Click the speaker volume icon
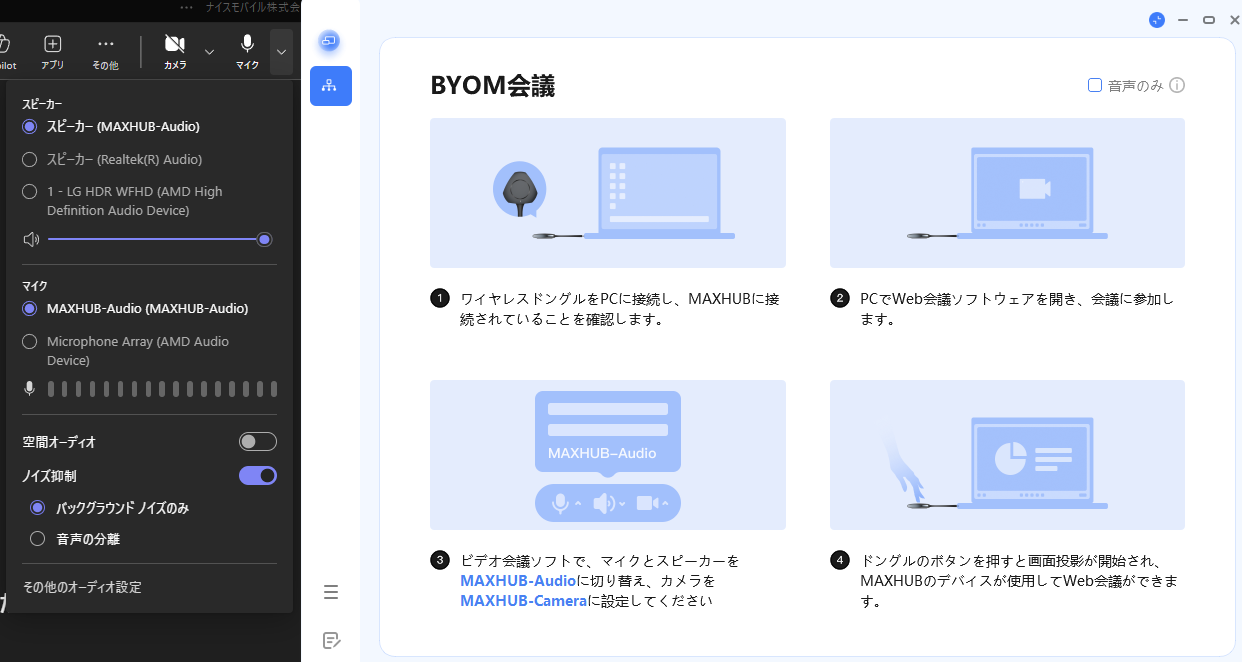 click(x=31, y=239)
